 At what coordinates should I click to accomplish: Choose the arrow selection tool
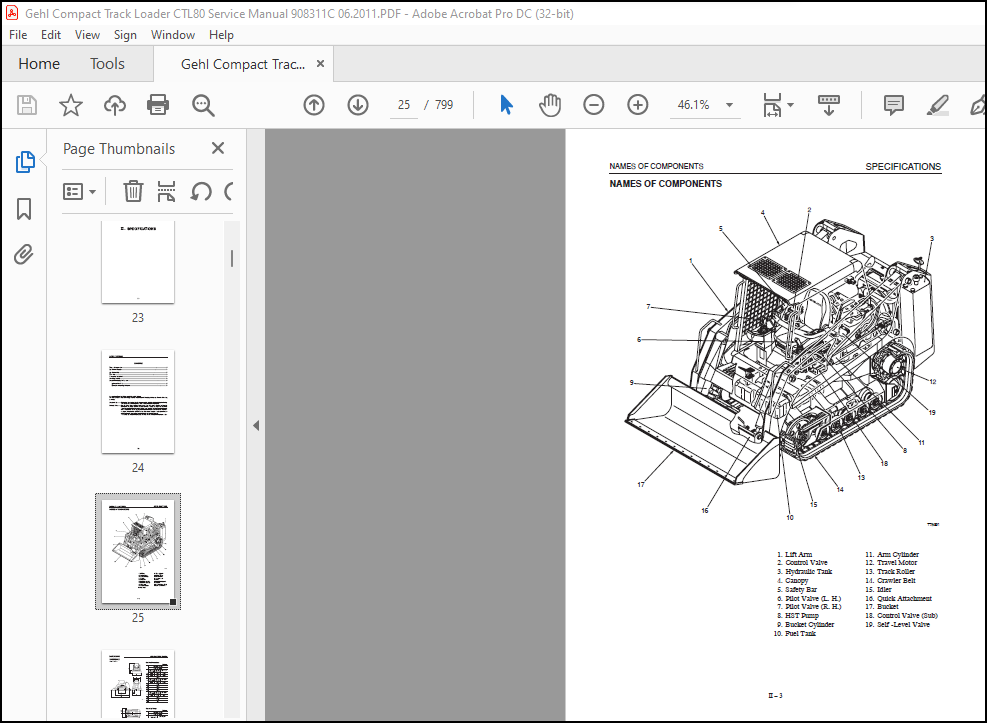tap(506, 105)
